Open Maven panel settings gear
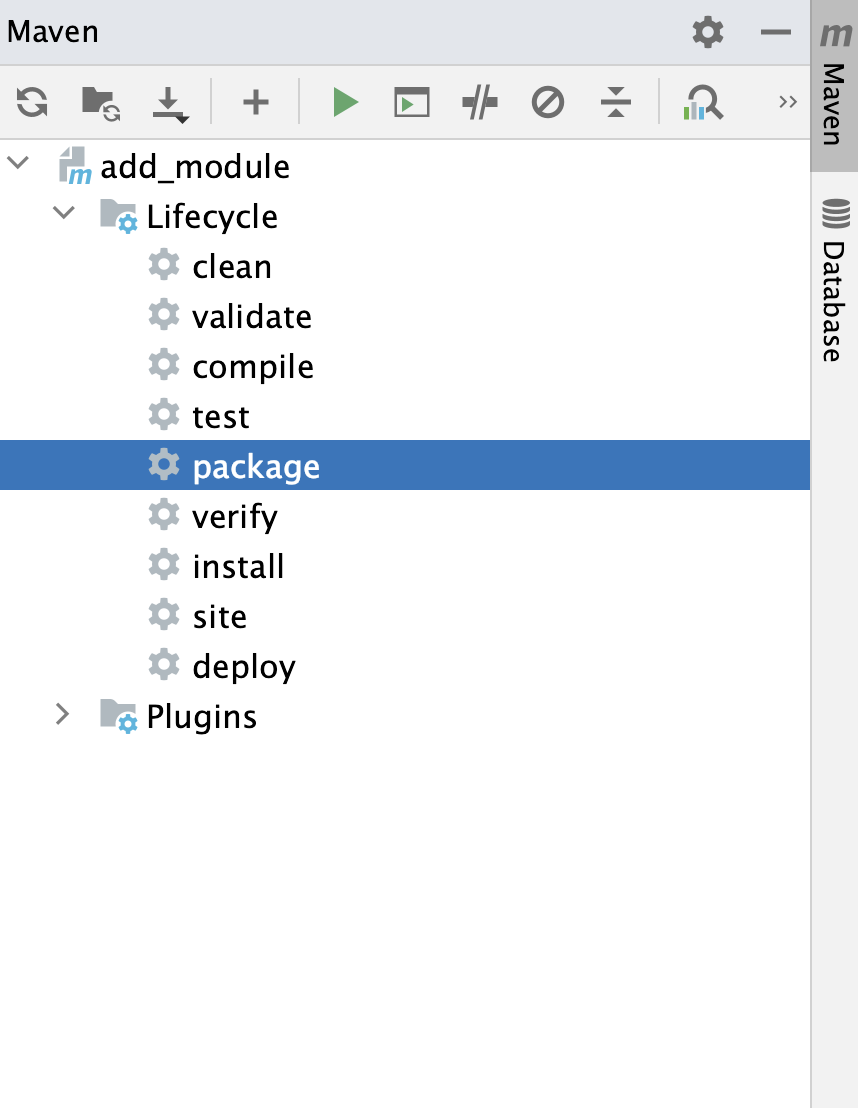The image size is (858, 1108). (x=707, y=33)
